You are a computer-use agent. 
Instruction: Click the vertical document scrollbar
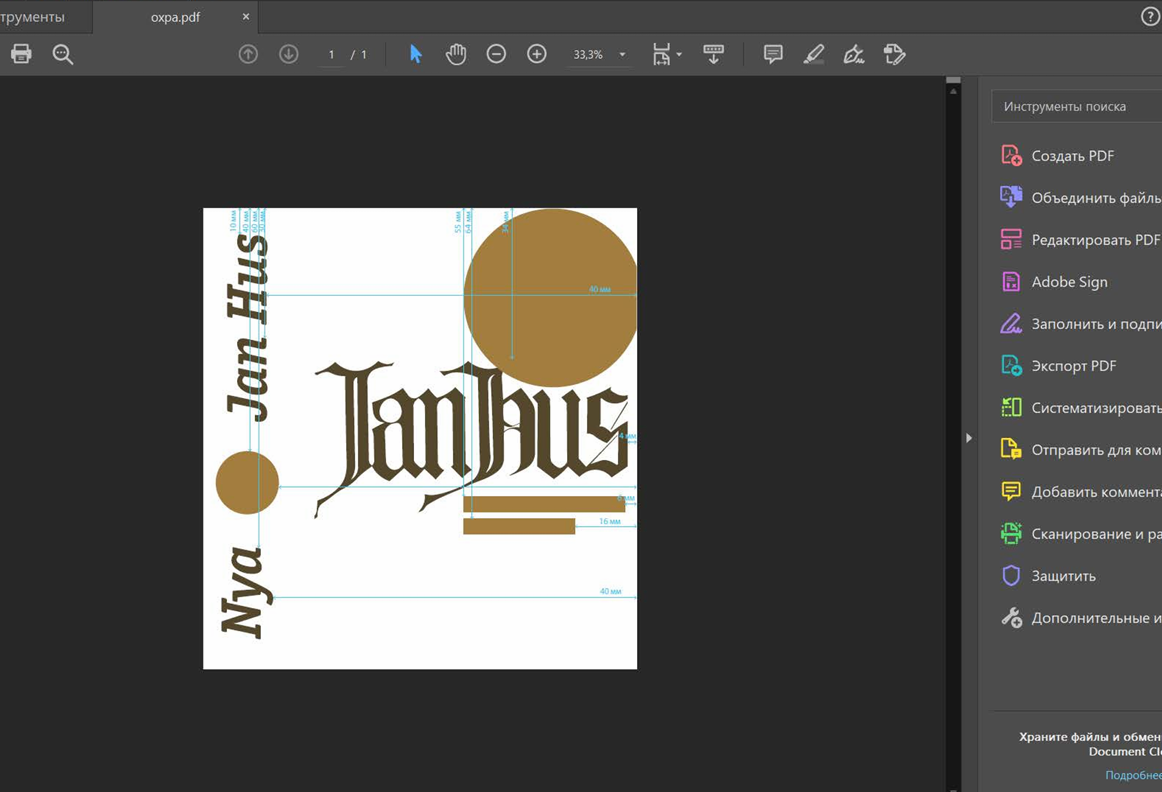[x=954, y=433]
